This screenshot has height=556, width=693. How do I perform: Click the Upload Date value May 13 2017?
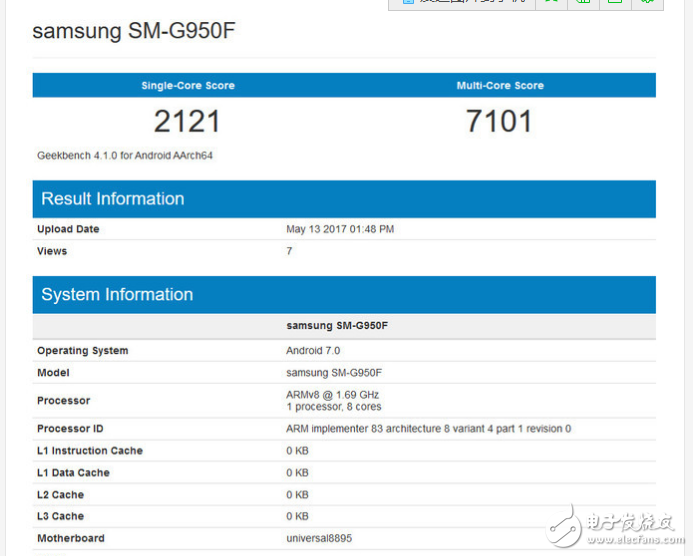[x=340, y=229]
